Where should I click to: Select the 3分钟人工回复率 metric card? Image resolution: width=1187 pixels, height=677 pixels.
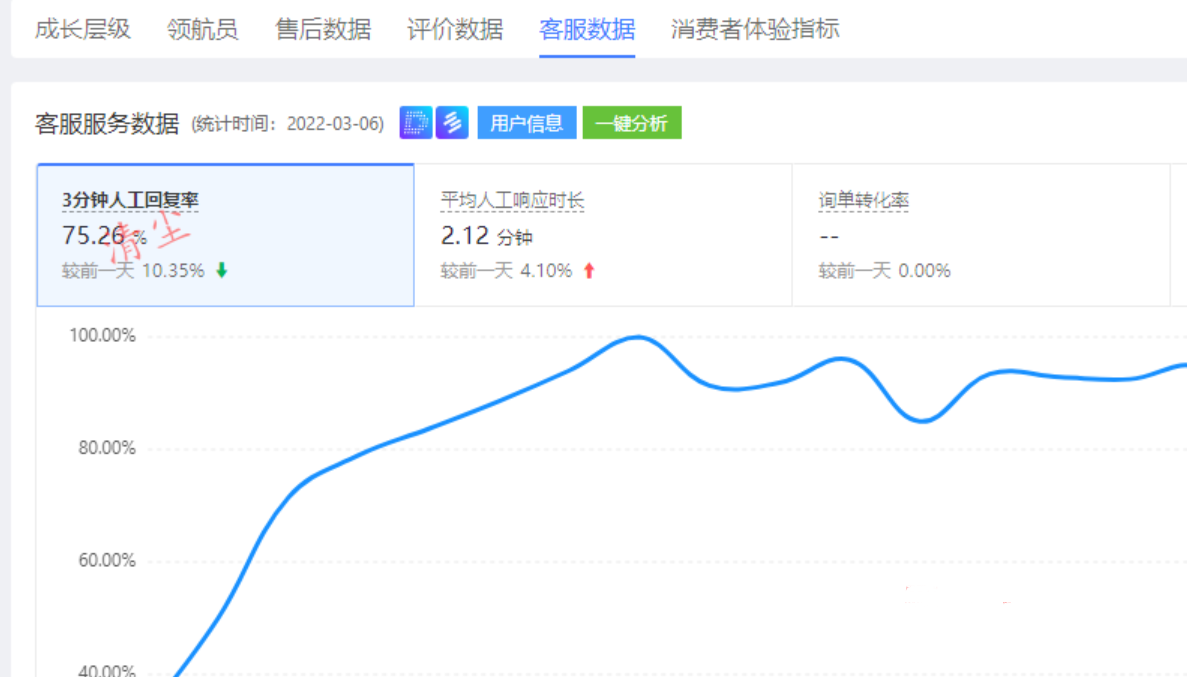tap(225, 235)
